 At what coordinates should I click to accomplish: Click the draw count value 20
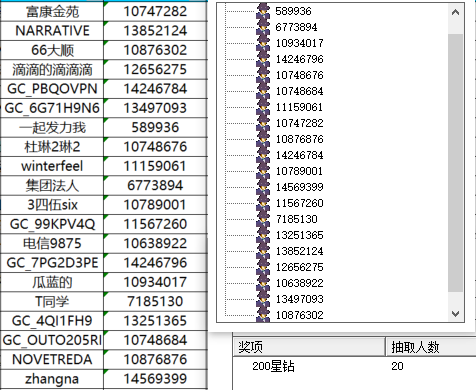pyautogui.click(x=397, y=366)
